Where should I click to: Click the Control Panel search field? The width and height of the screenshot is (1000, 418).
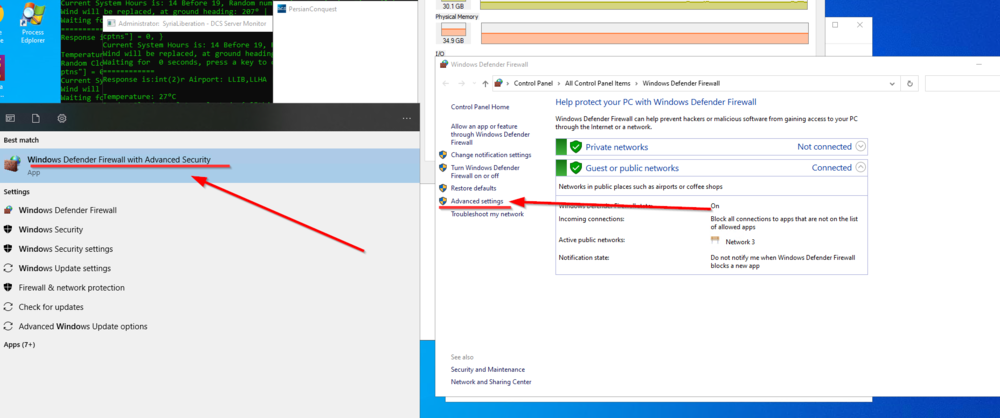click(x=962, y=84)
